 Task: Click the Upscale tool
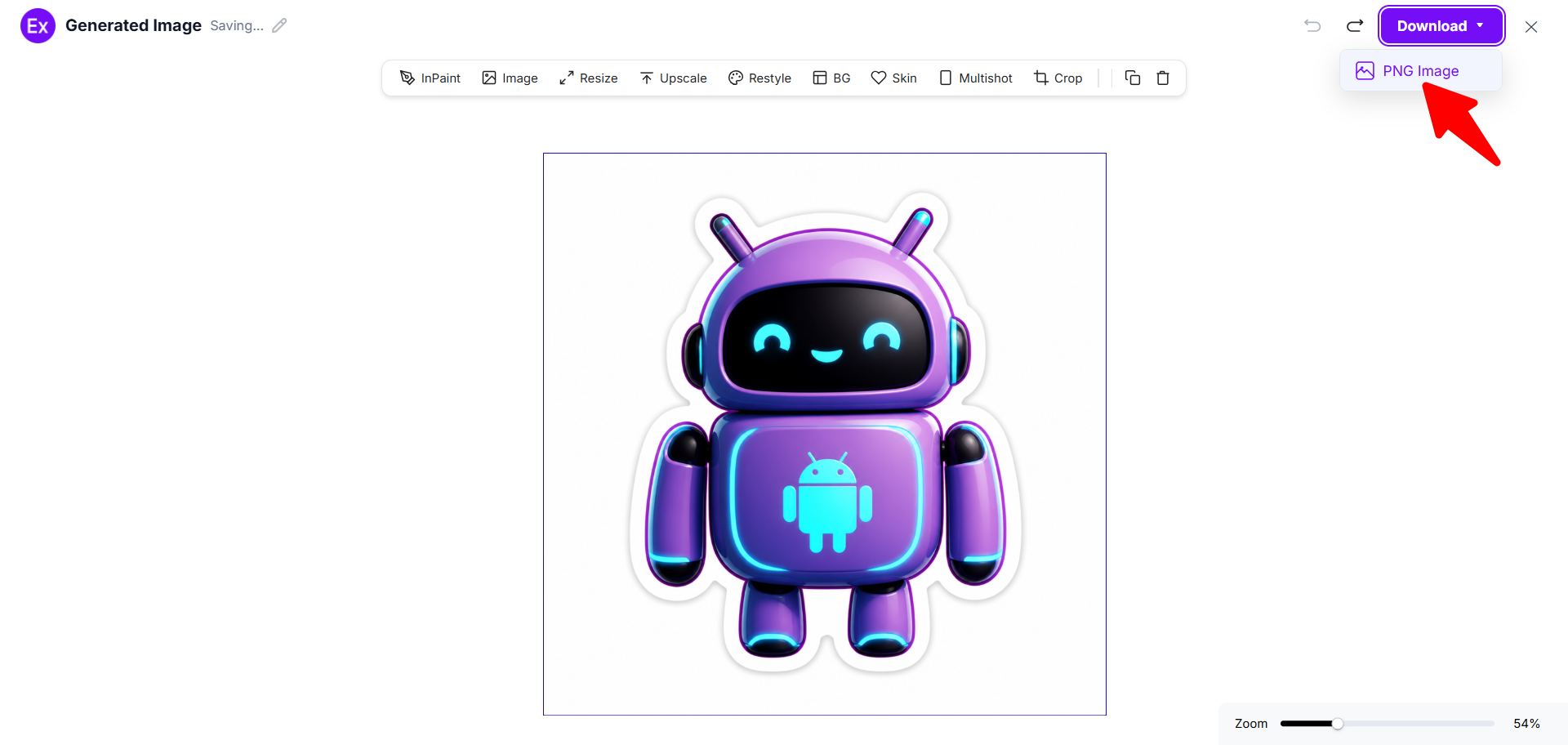(x=673, y=78)
